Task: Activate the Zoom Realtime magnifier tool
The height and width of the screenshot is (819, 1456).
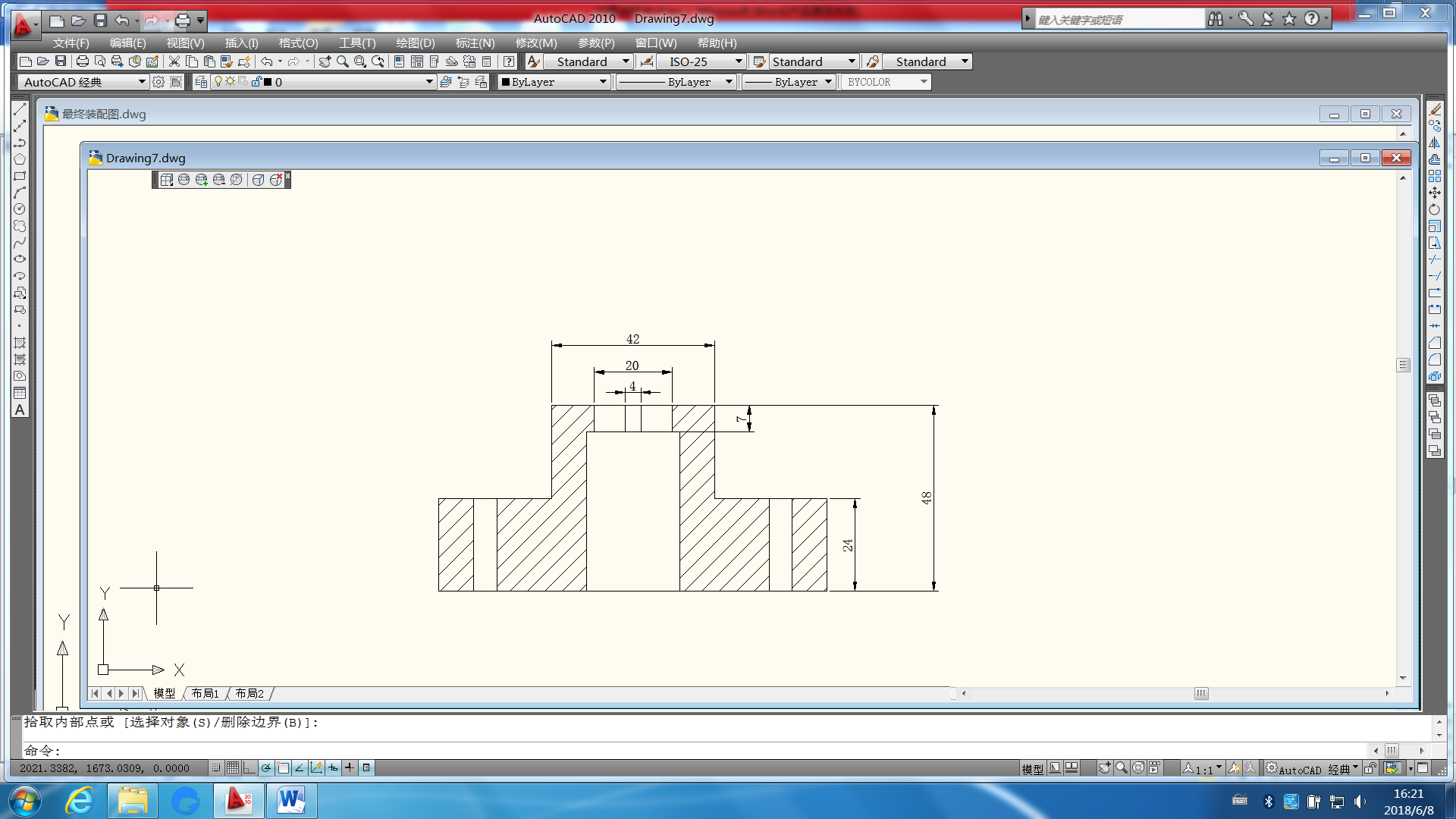Action: tap(343, 61)
